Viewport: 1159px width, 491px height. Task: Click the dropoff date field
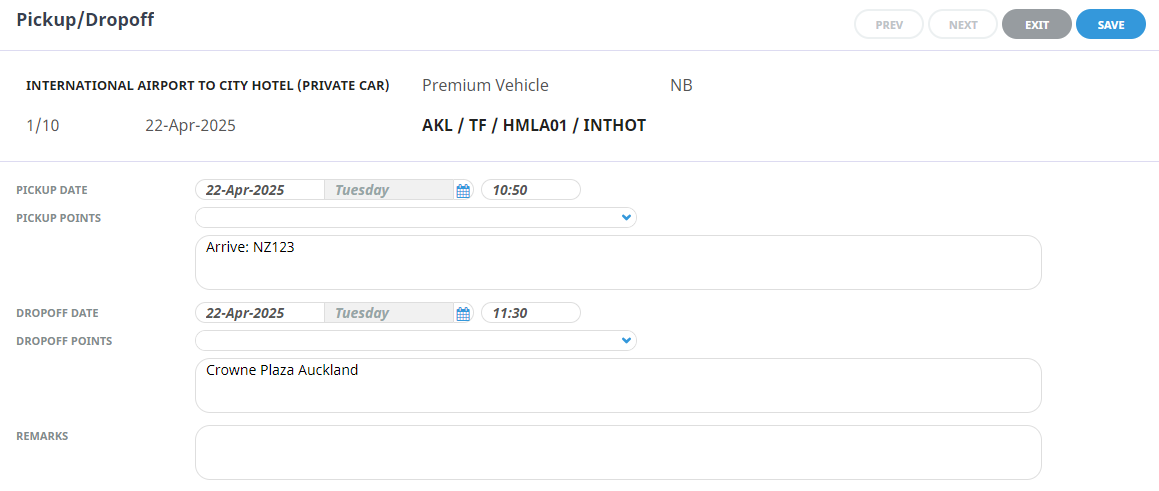[259, 313]
